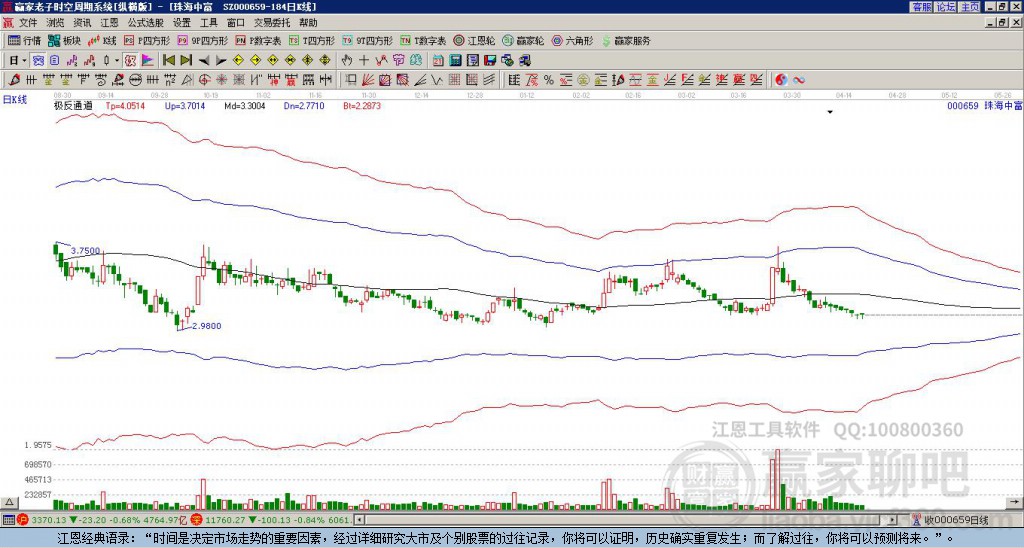The width and height of the screenshot is (1024, 548).
Task: Click the 极反通道 indicator label
Action: [x=73, y=105]
